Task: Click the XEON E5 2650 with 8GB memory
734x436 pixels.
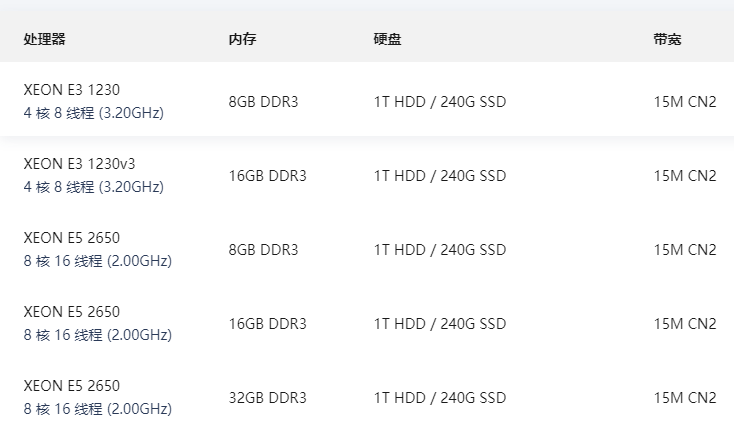Action: (x=72, y=237)
